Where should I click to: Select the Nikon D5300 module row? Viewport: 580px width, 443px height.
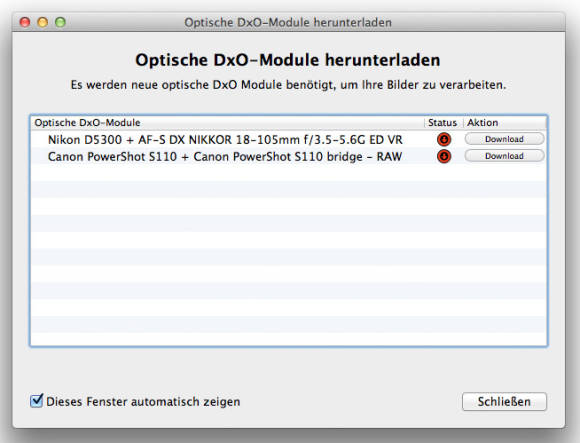[x=289, y=139]
